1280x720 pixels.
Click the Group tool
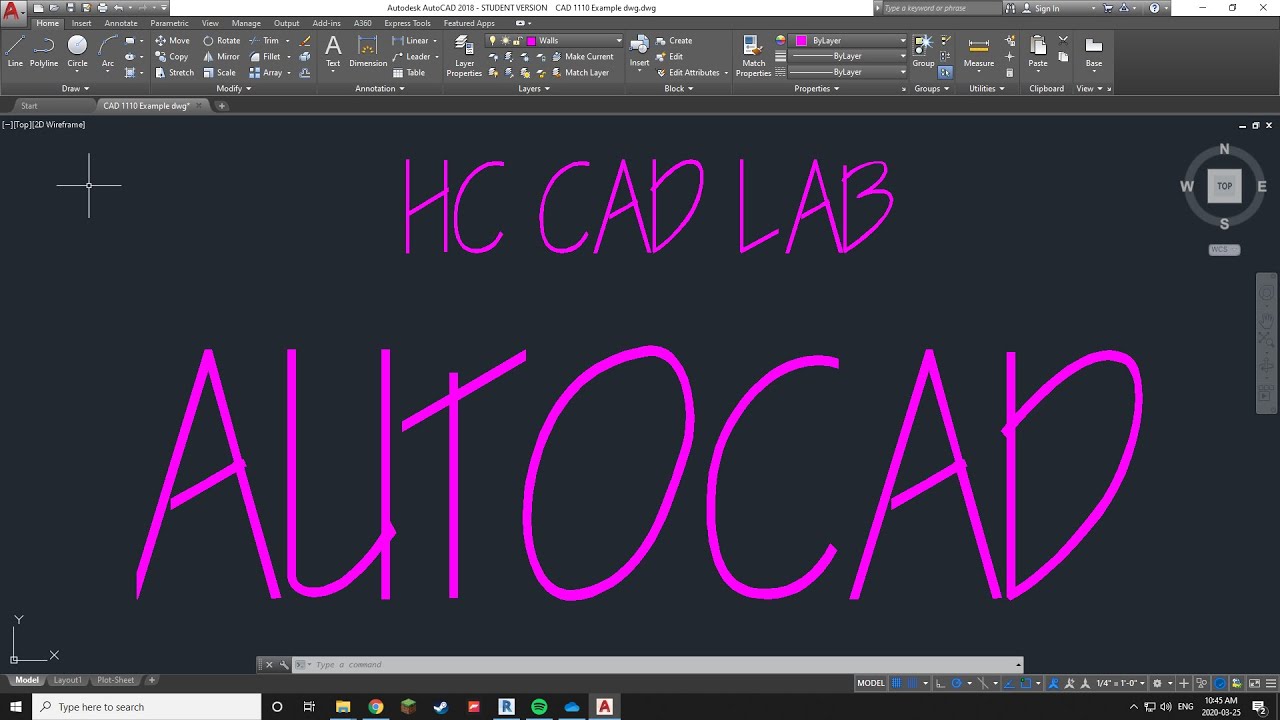click(923, 51)
